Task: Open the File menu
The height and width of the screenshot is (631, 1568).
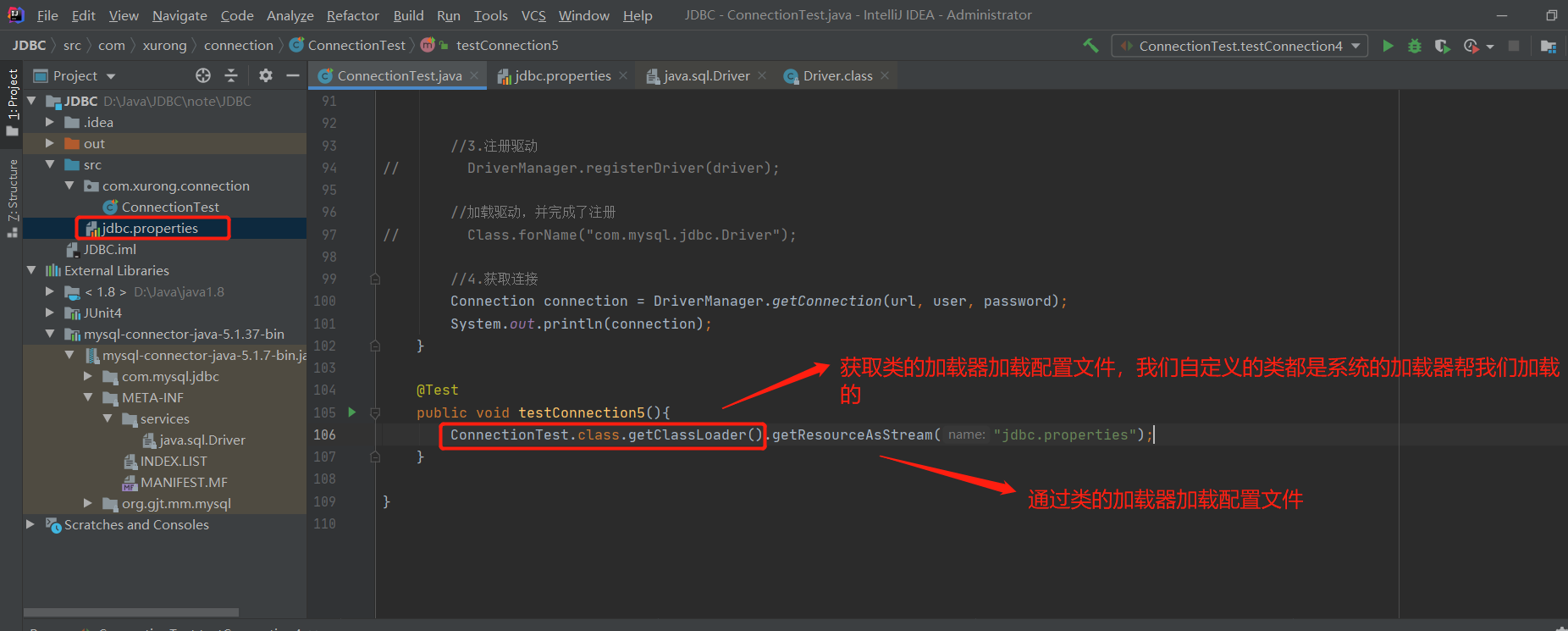Action: coord(47,15)
